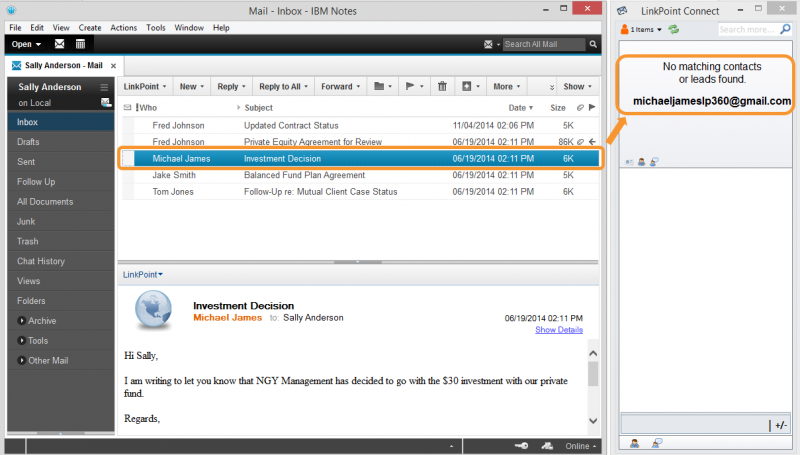The image size is (800, 455).
Task: Click in the Search more field in LinkPoint Connect
Action: [748, 30]
